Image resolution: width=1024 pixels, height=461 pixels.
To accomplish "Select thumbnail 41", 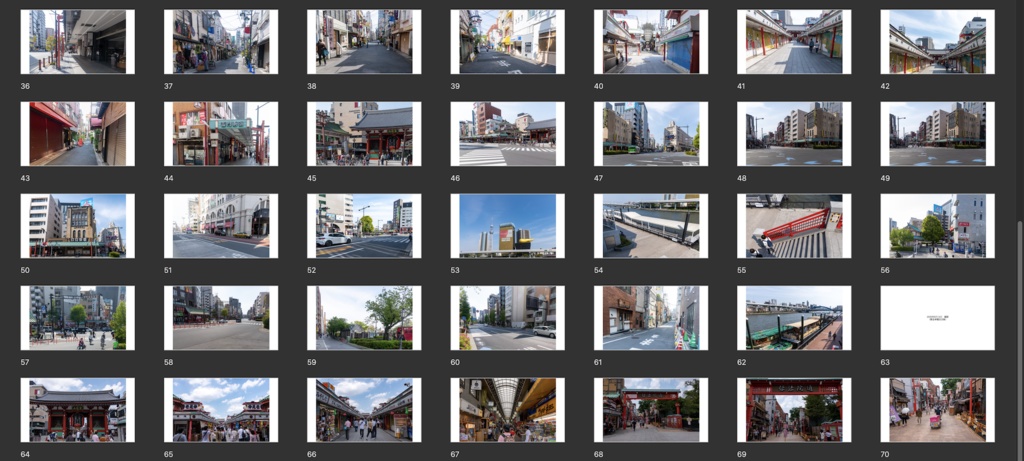I will (794, 42).
